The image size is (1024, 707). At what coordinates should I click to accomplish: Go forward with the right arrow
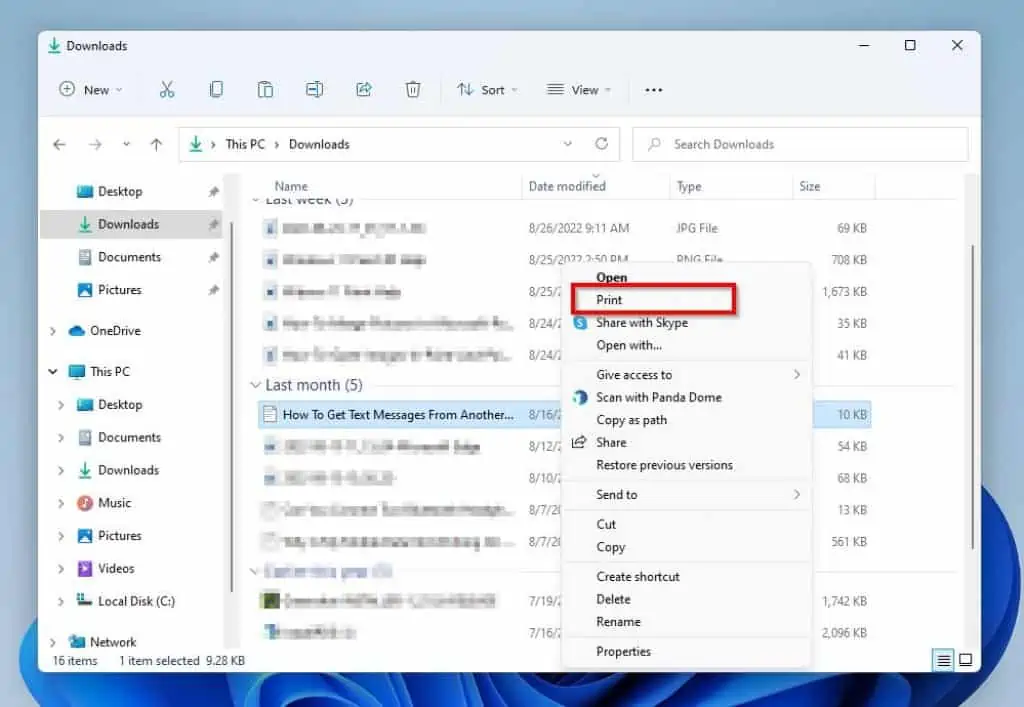point(95,144)
